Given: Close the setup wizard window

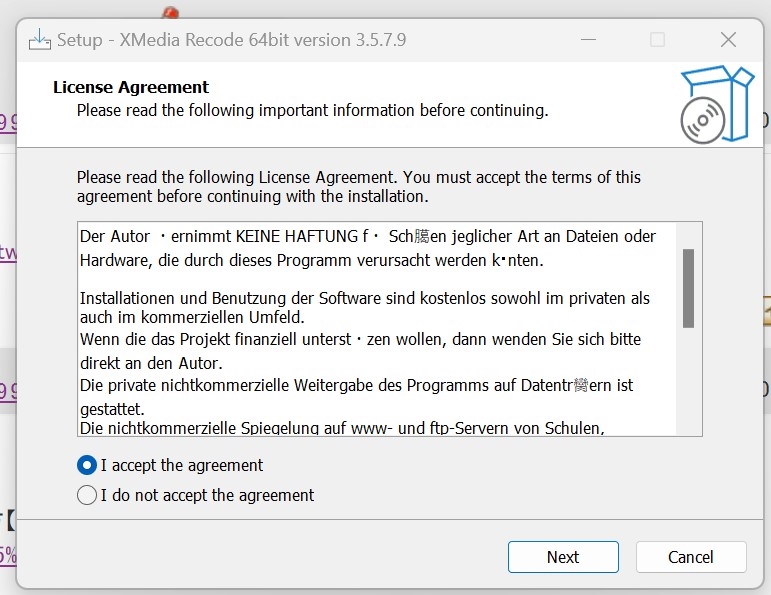Looking at the screenshot, I should [728, 40].
